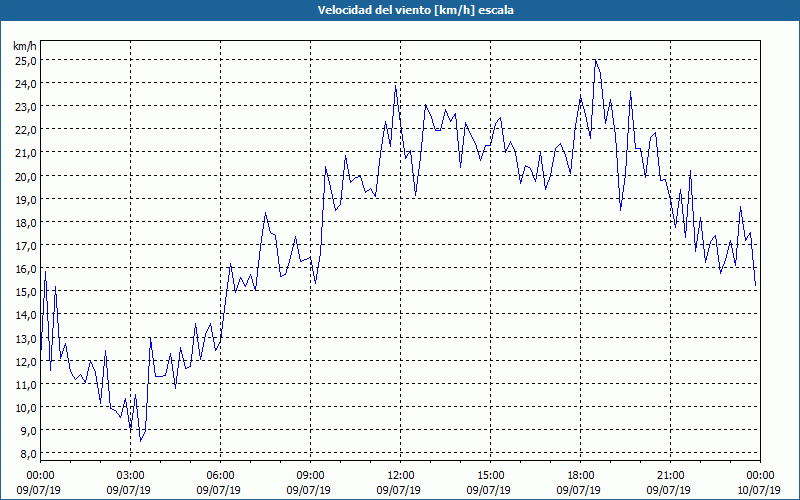Viewport: 800px width, 500px height.
Task: Click the 10,0 axis value
Action: point(25,407)
